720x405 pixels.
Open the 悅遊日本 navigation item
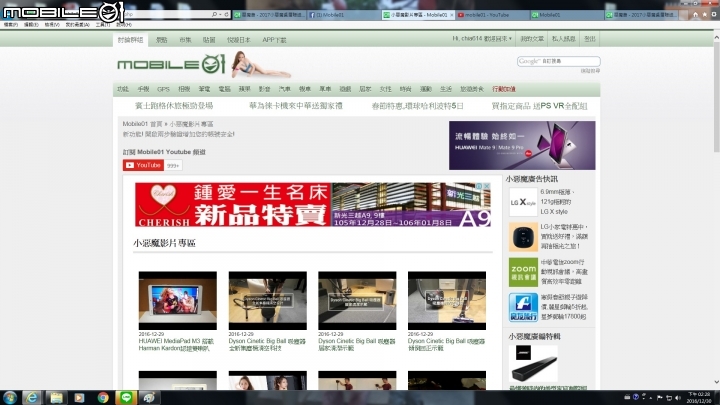click(x=239, y=40)
